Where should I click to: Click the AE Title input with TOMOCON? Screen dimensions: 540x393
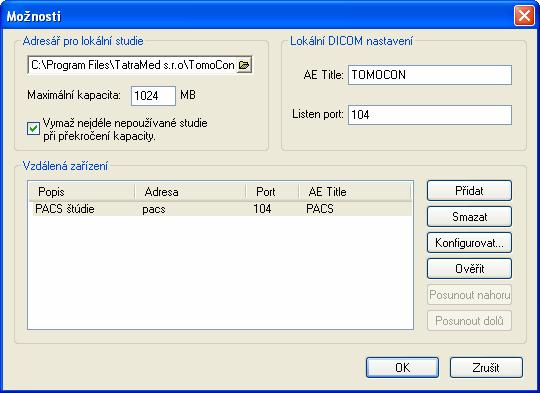[430, 75]
